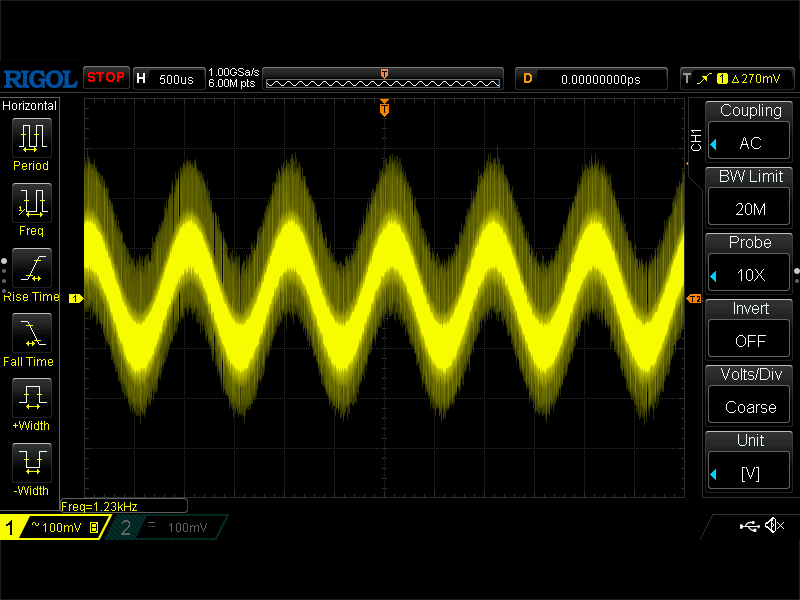
Task: Select the +Width measurement icon
Action: coord(30,397)
